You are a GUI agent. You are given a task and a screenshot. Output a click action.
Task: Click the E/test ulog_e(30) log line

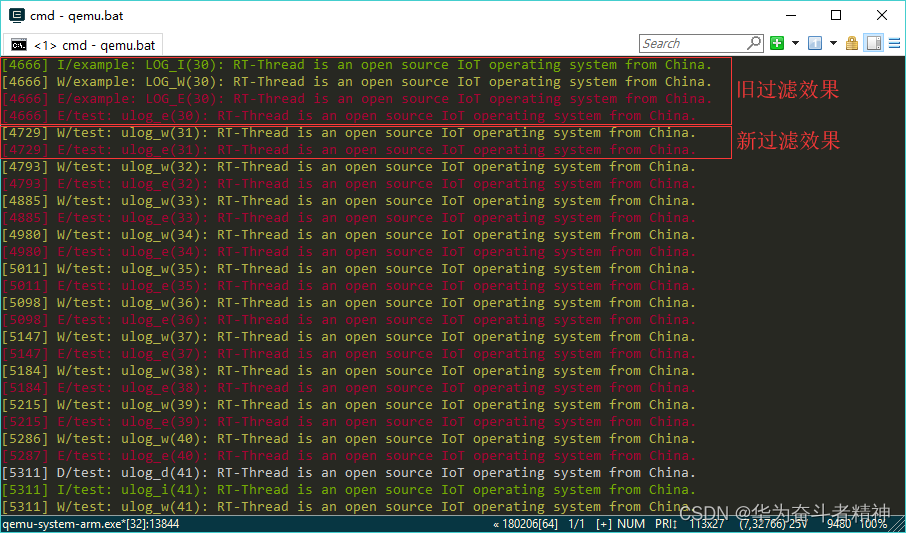348,116
